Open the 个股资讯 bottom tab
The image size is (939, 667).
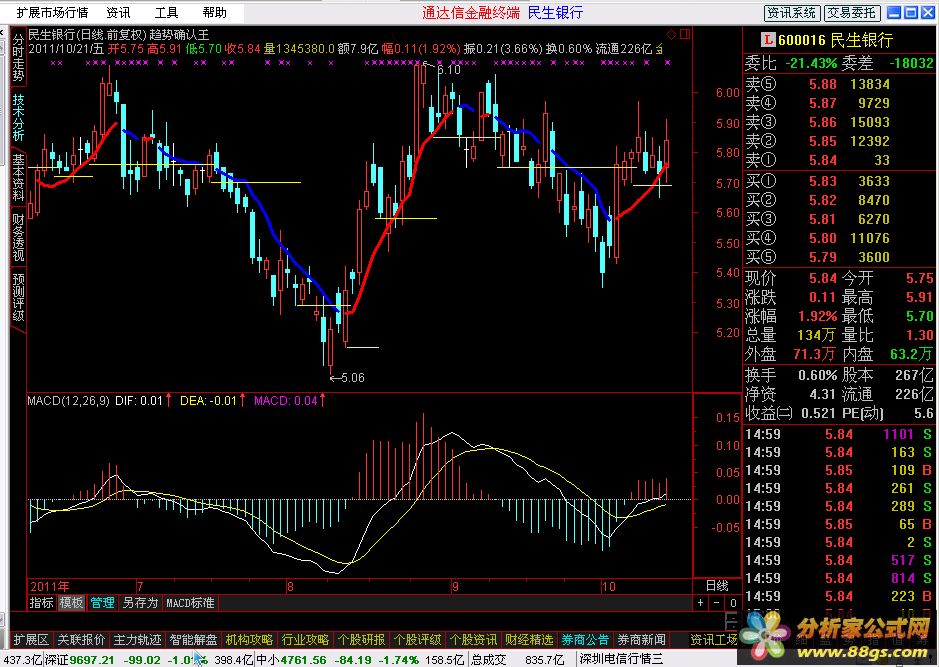[x=473, y=640]
